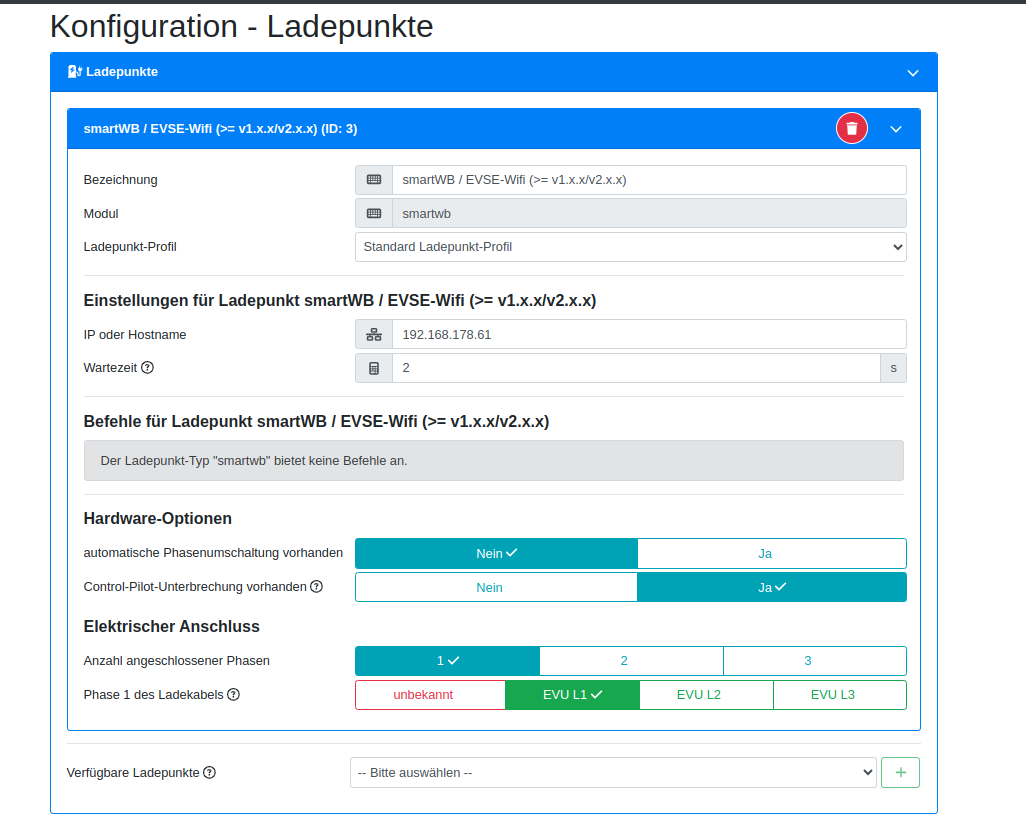Open help for Phase 1 des Ladekabels
1026x822 pixels.
[234, 694]
